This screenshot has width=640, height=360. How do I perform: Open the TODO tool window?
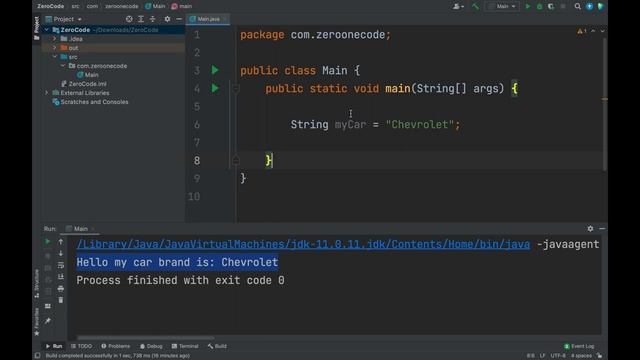(81, 346)
